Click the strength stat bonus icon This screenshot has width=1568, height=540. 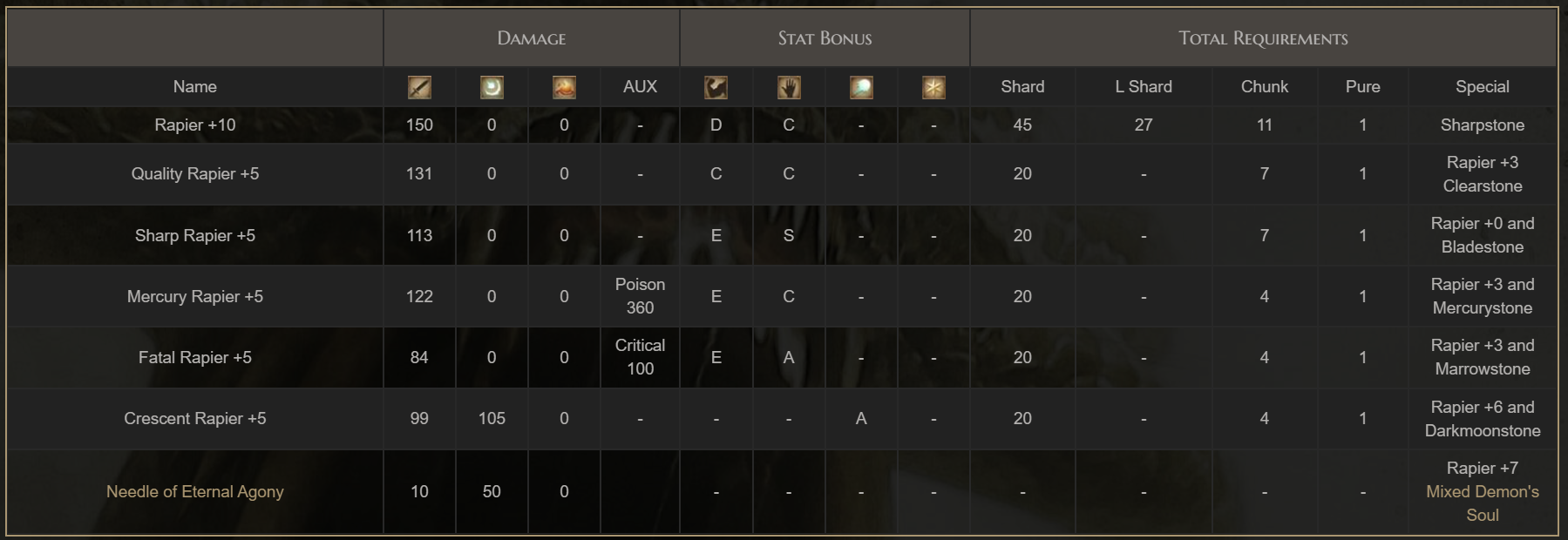716,87
